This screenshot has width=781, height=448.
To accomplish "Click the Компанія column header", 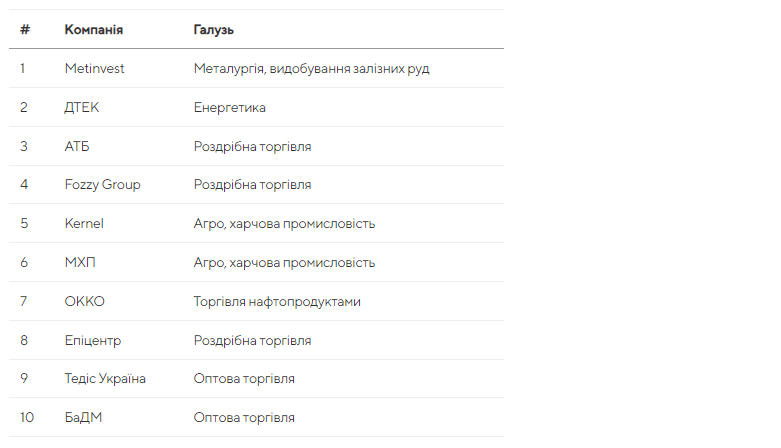I will click(x=94, y=30).
